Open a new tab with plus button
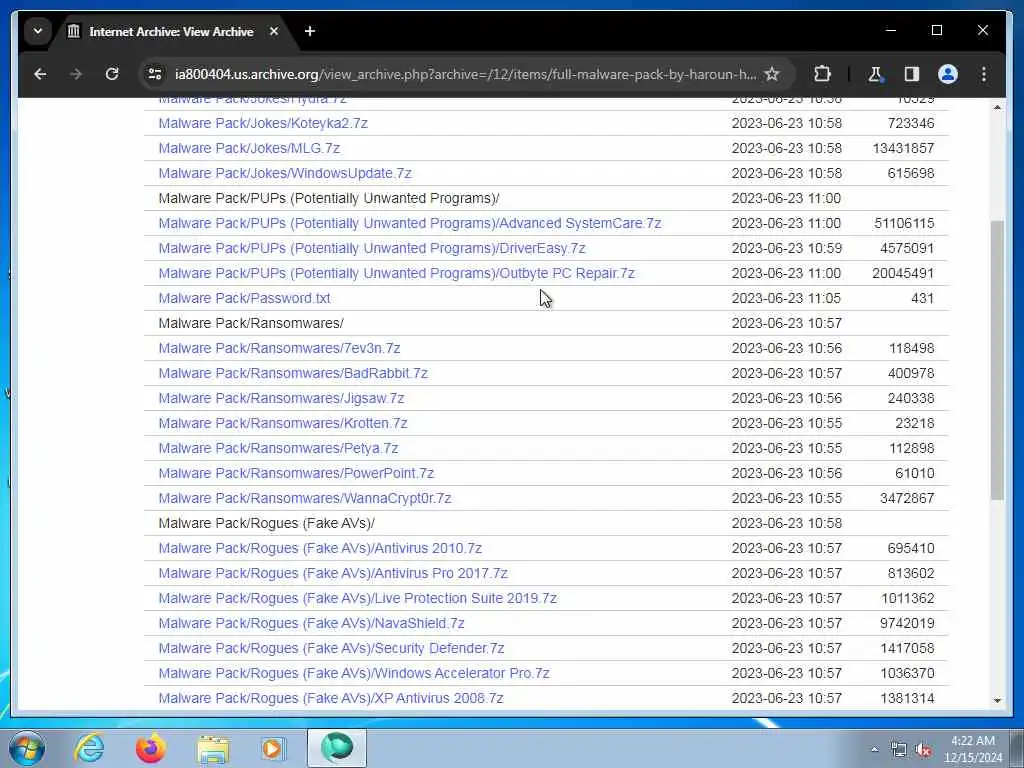This screenshot has width=1024, height=768. pyautogui.click(x=310, y=31)
